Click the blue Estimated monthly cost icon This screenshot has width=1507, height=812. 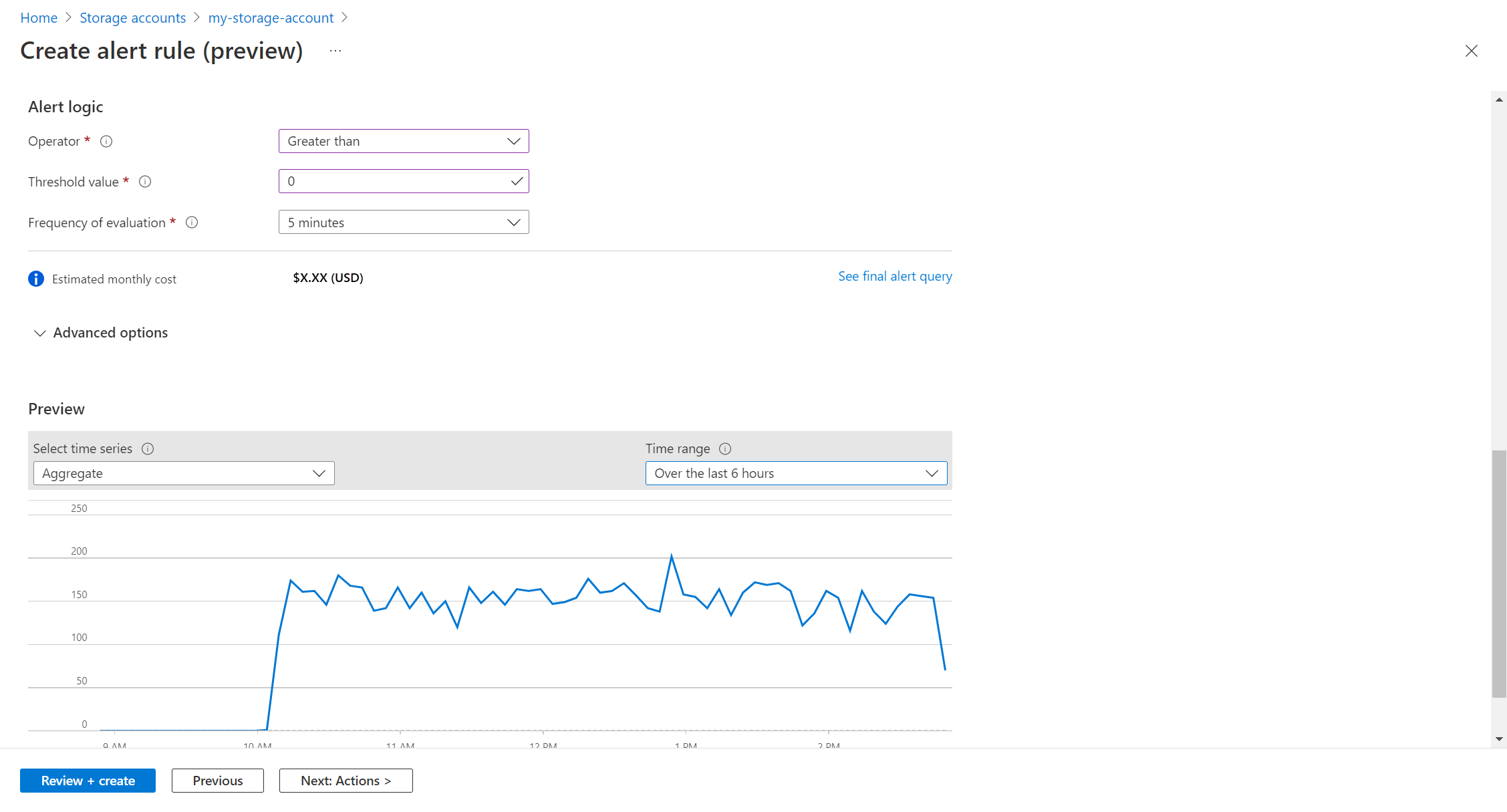(x=36, y=279)
